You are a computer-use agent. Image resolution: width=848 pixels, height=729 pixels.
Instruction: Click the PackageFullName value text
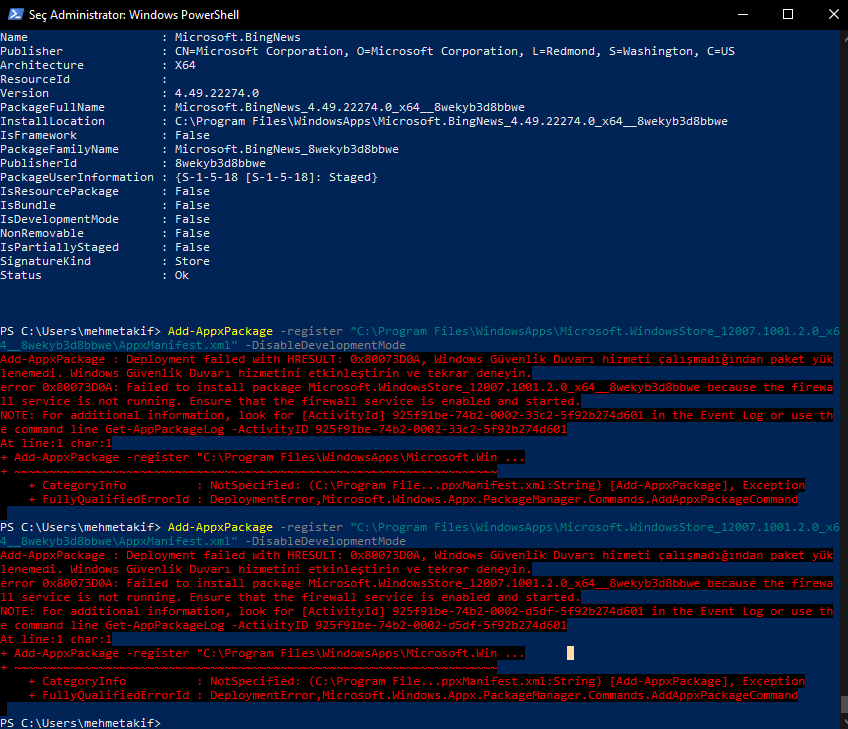click(349, 107)
